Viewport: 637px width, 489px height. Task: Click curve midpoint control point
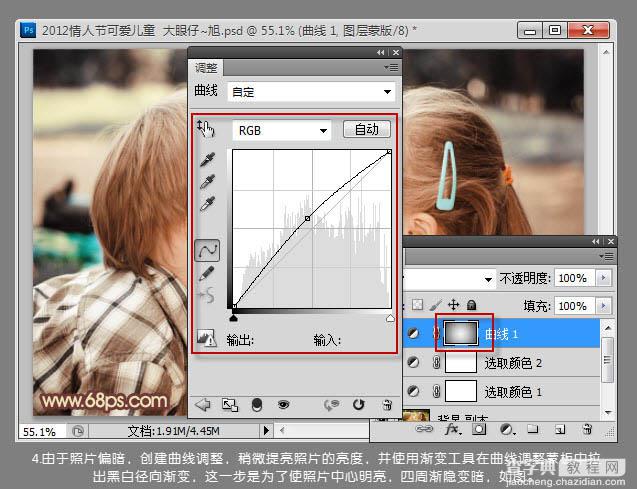pyautogui.click(x=308, y=219)
